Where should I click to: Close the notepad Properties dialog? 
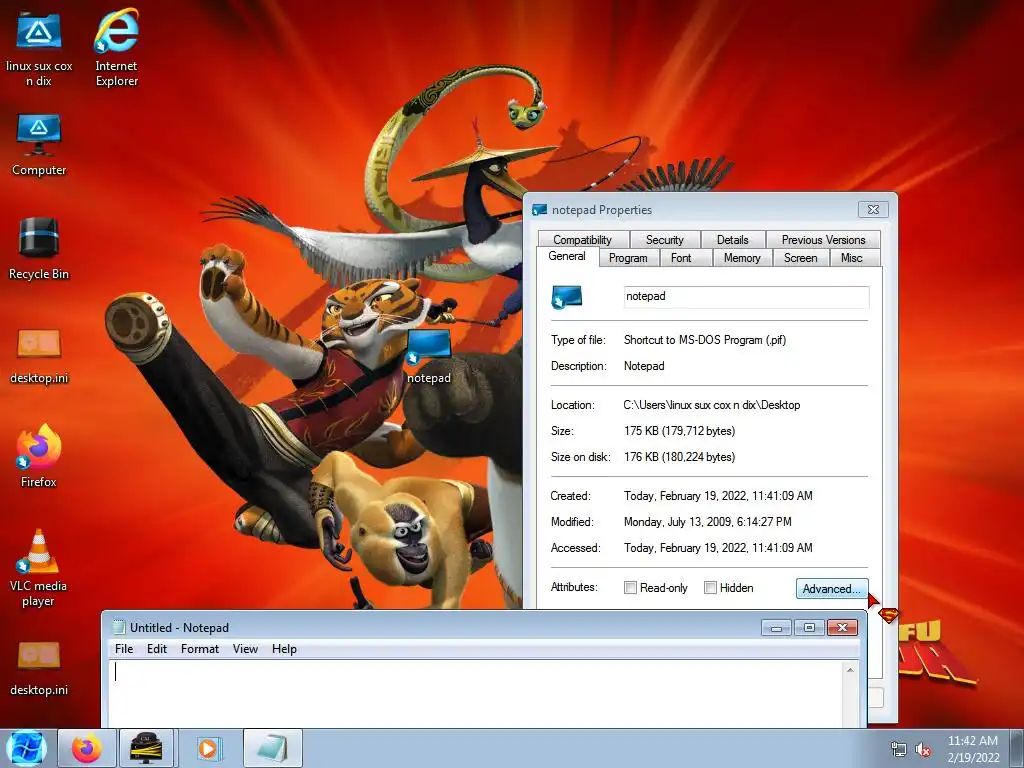click(x=873, y=210)
